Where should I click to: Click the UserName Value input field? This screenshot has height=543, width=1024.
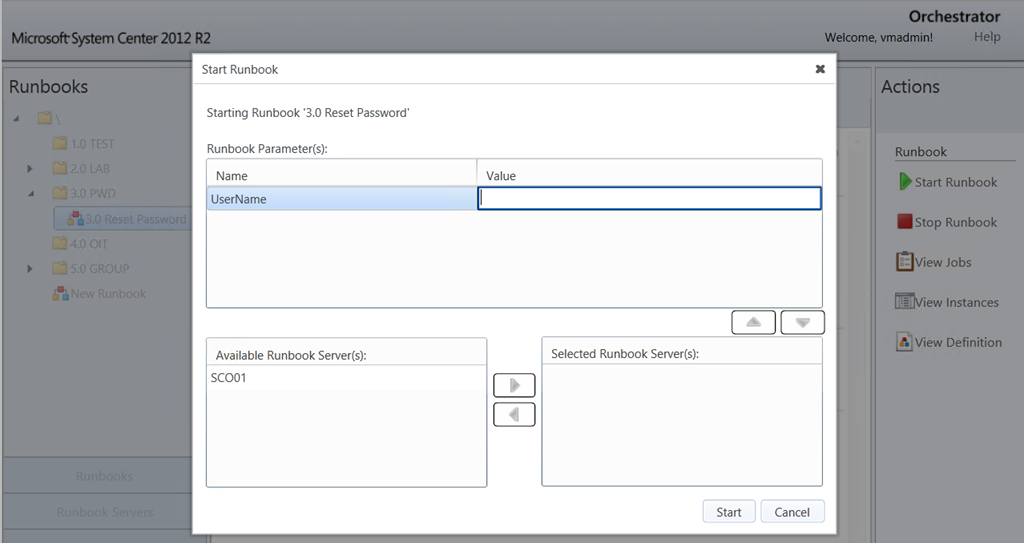click(x=650, y=199)
